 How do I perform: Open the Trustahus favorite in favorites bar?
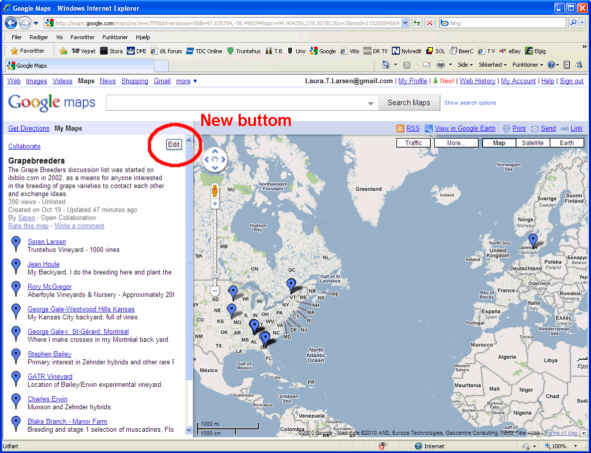click(244, 51)
